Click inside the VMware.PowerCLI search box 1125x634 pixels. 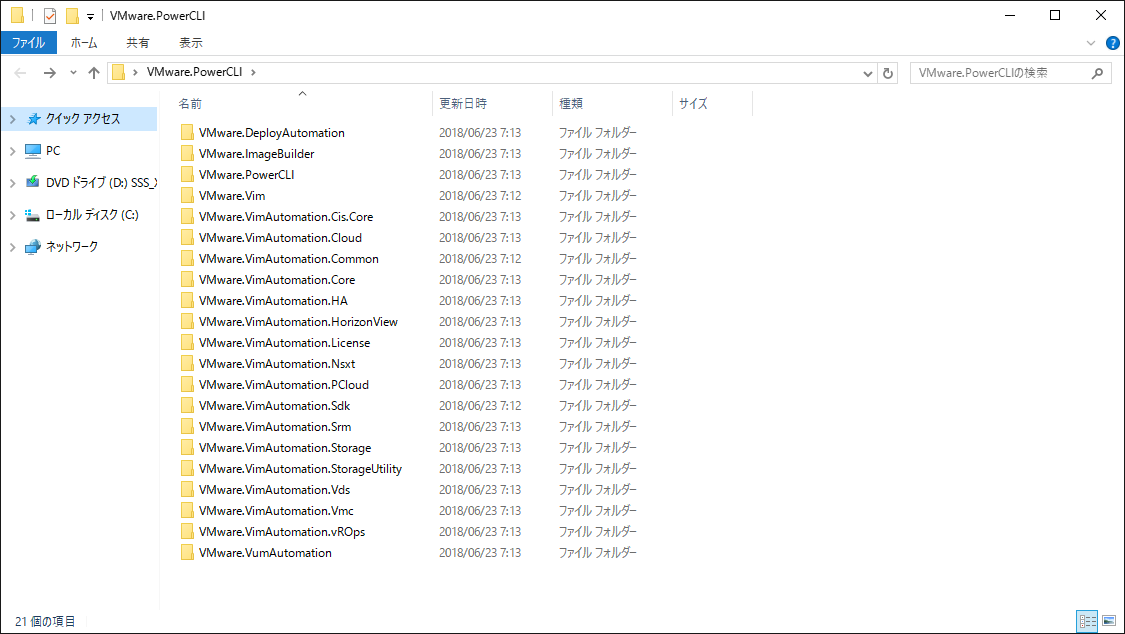[1000, 72]
